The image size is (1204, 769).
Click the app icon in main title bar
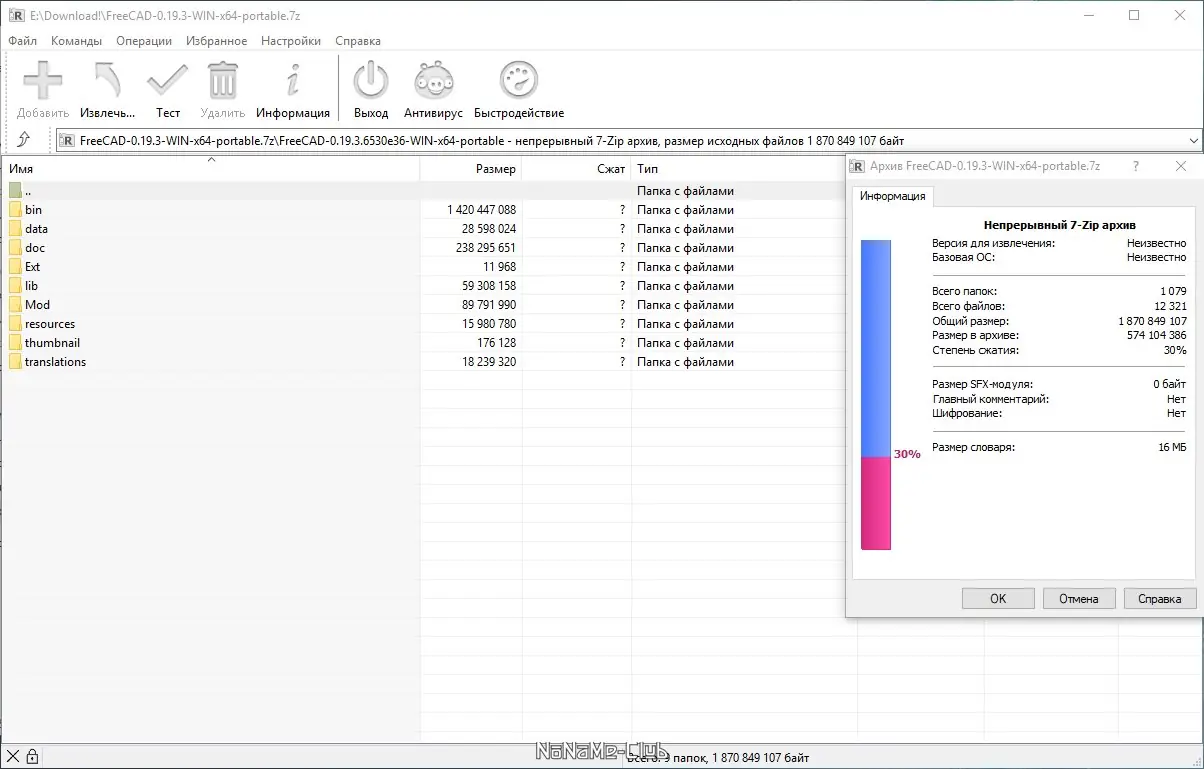[15, 15]
